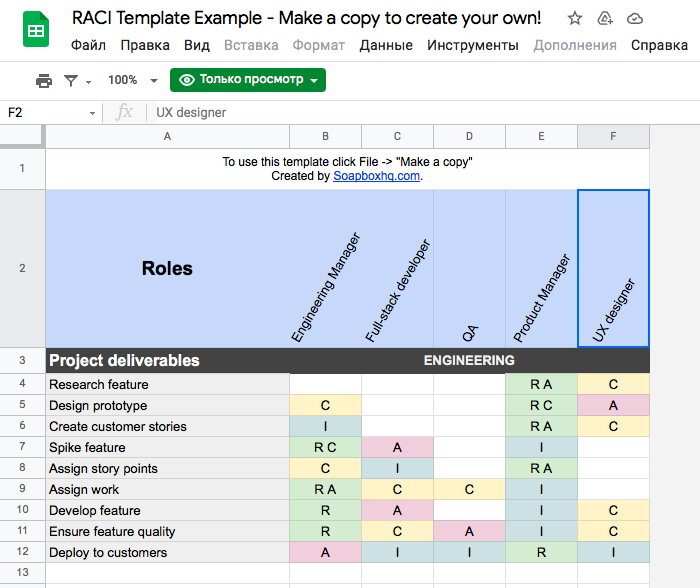Select the Assign story points cell

coord(167,468)
